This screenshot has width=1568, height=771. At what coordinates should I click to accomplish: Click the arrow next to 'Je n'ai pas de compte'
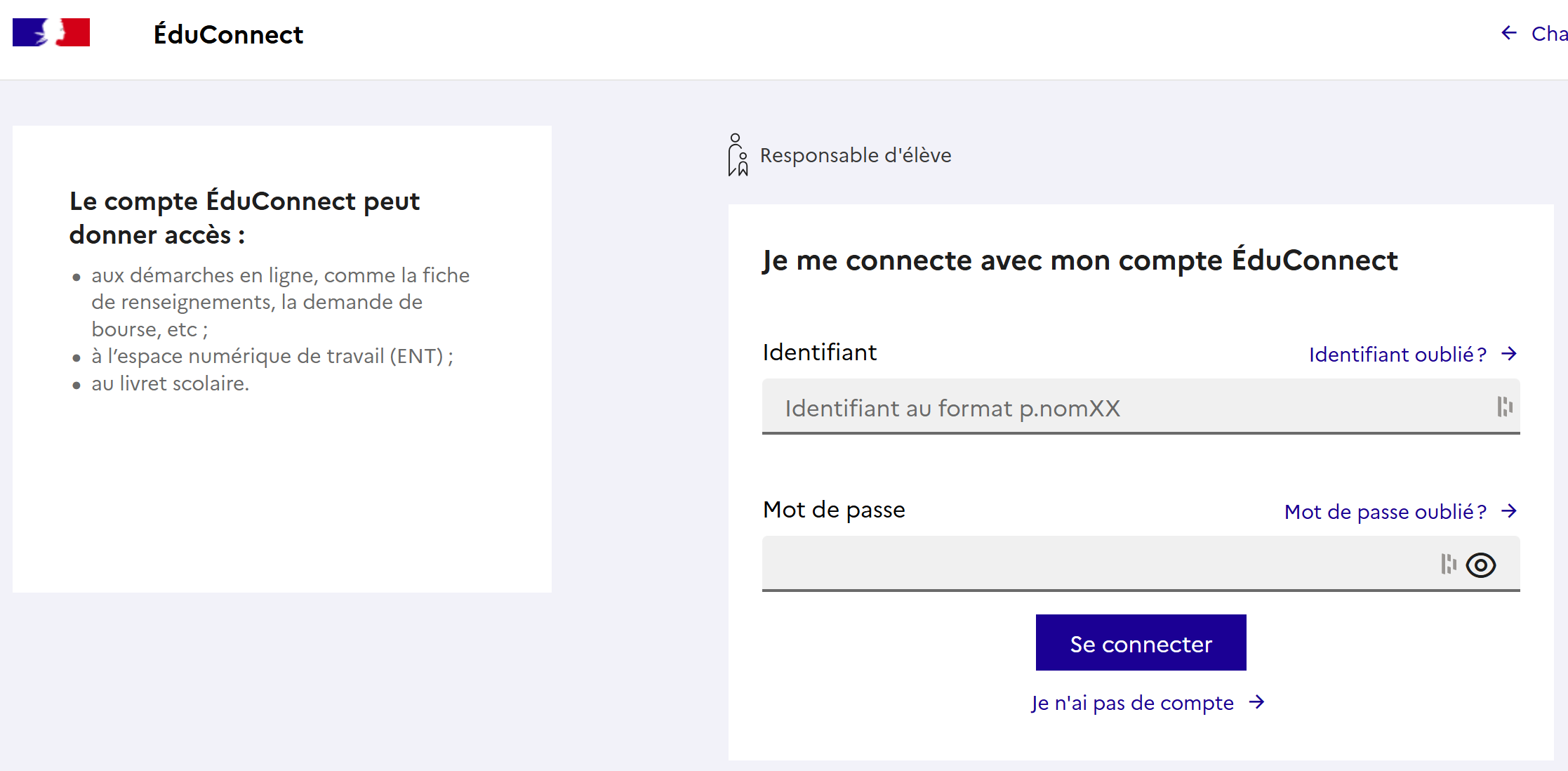pos(1256,702)
